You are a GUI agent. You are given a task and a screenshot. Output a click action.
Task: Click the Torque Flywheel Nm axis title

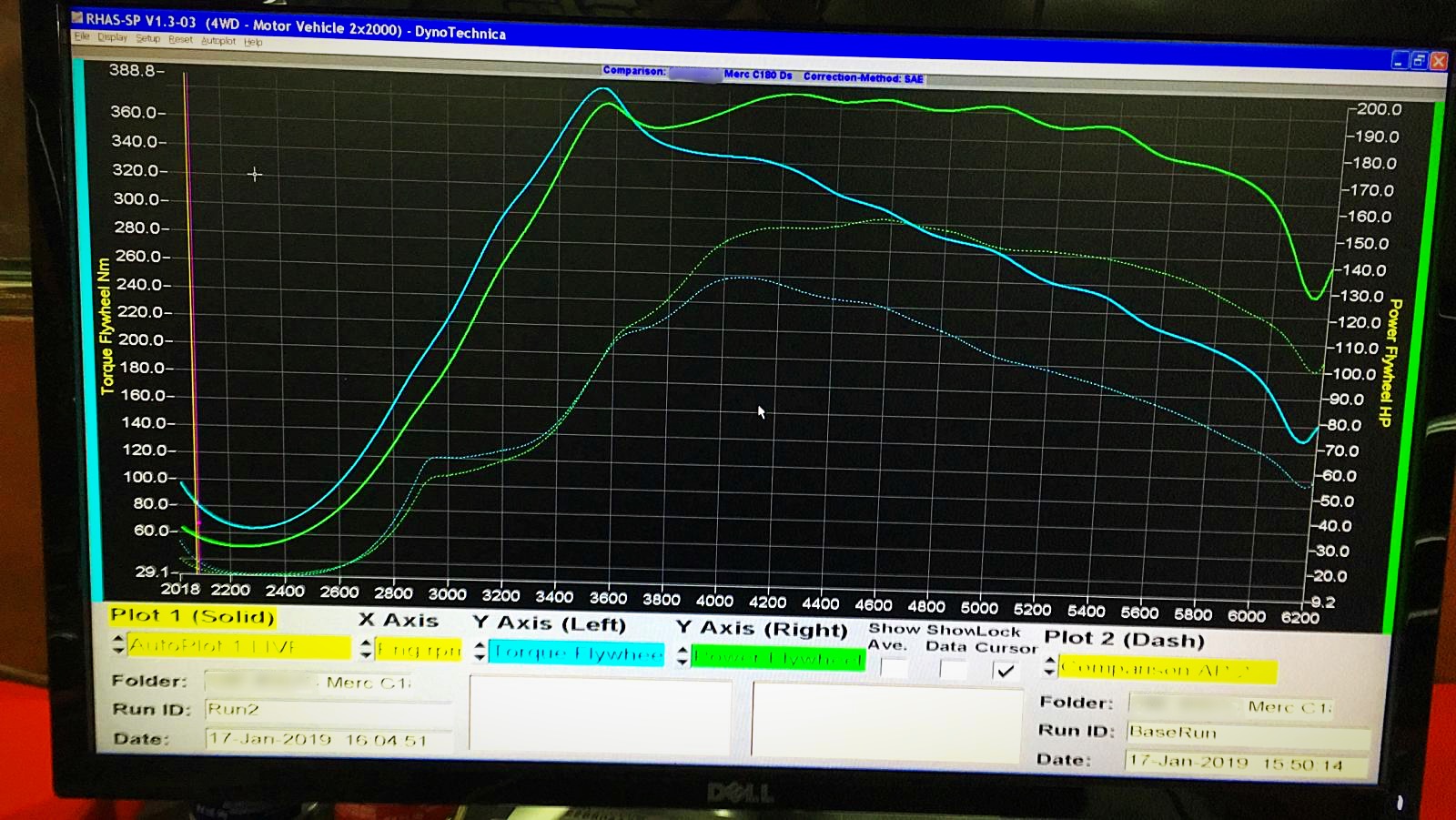pyautogui.click(x=106, y=326)
